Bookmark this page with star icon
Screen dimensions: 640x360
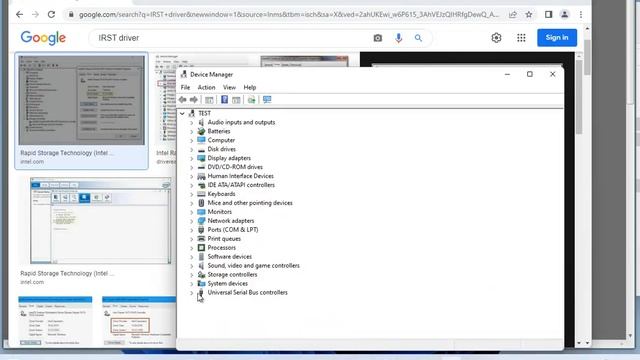(x=529, y=15)
